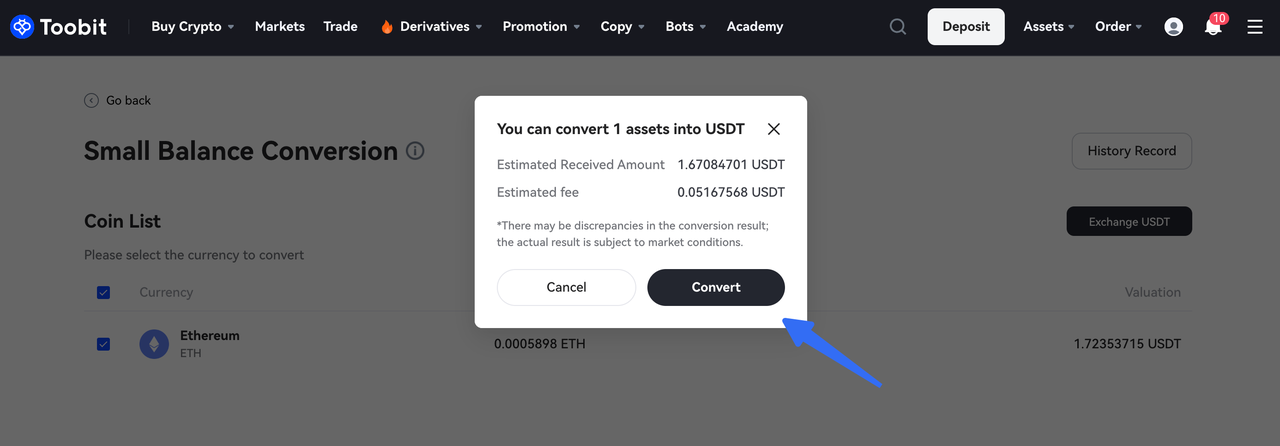This screenshot has height=446, width=1280.
Task: Click the Toobit logo icon
Action: tap(21, 27)
